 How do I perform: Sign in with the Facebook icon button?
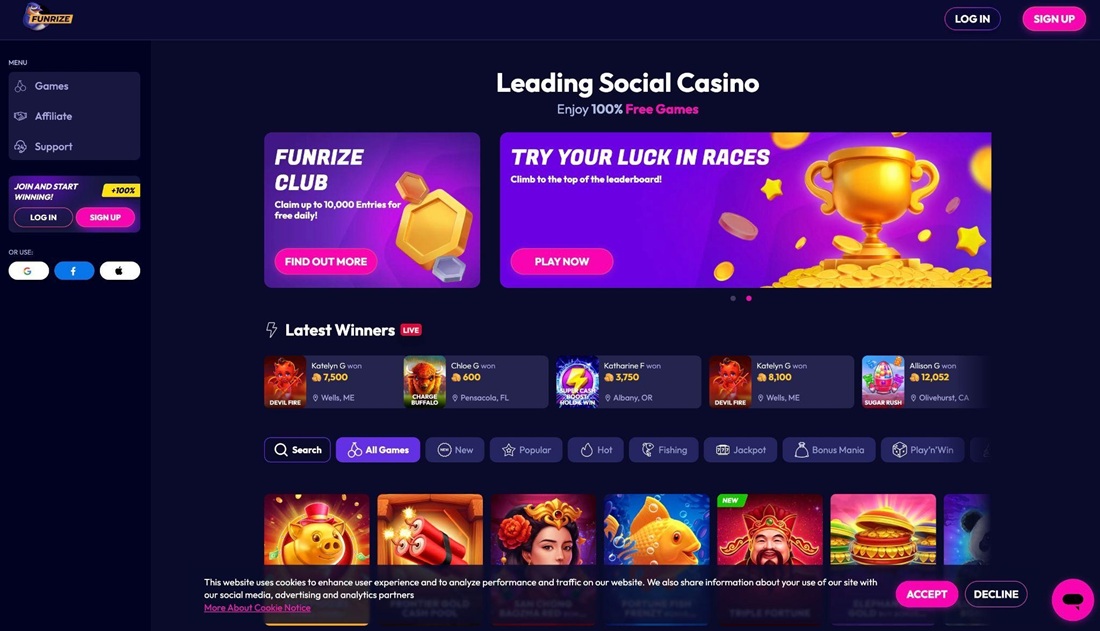(x=74, y=271)
